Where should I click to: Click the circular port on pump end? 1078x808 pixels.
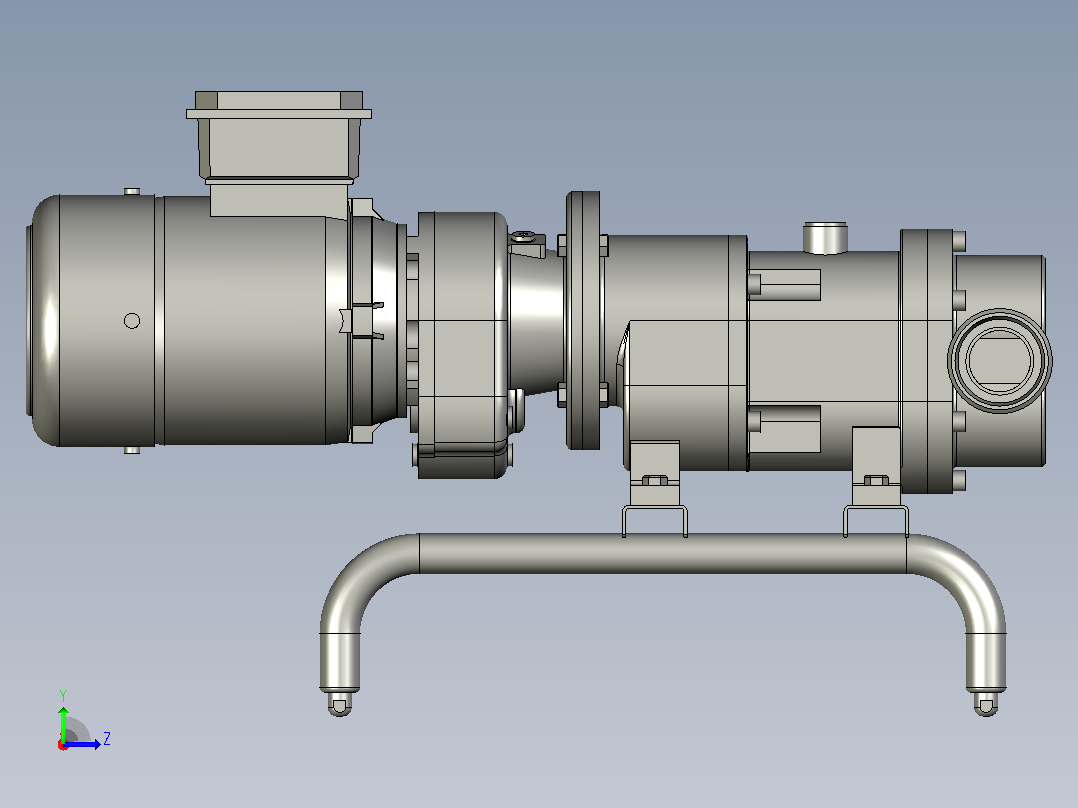(1000, 361)
